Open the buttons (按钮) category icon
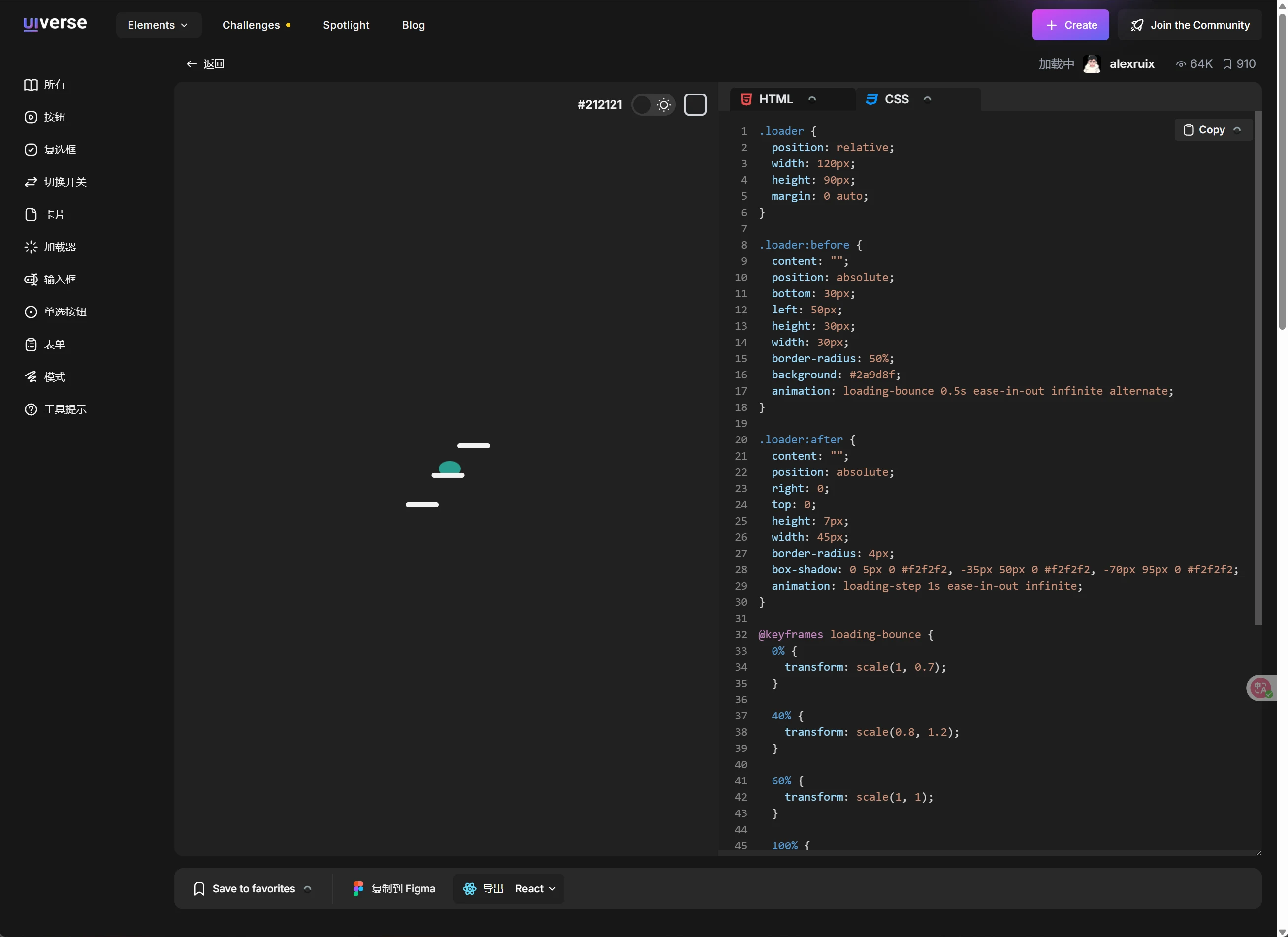1288x937 pixels. pyautogui.click(x=31, y=117)
